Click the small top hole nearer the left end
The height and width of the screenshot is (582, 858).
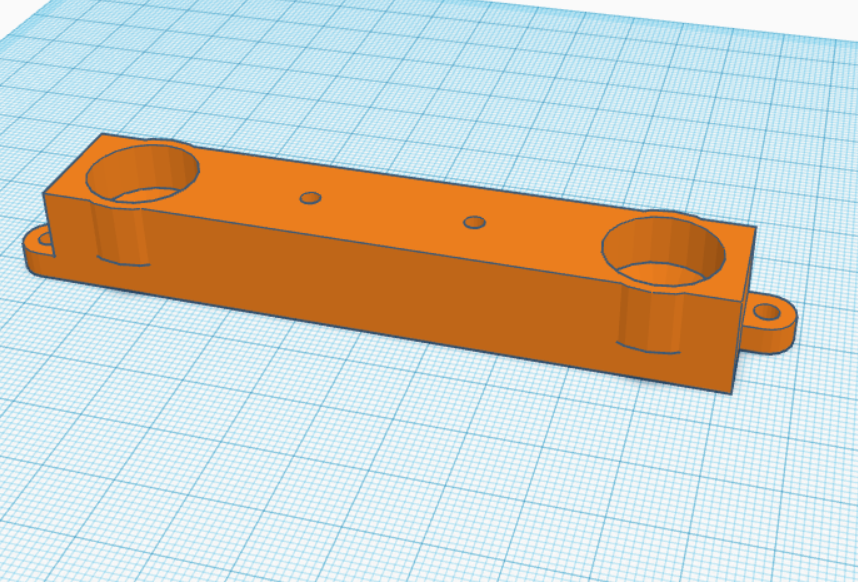pyautogui.click(x=310, y=197)
